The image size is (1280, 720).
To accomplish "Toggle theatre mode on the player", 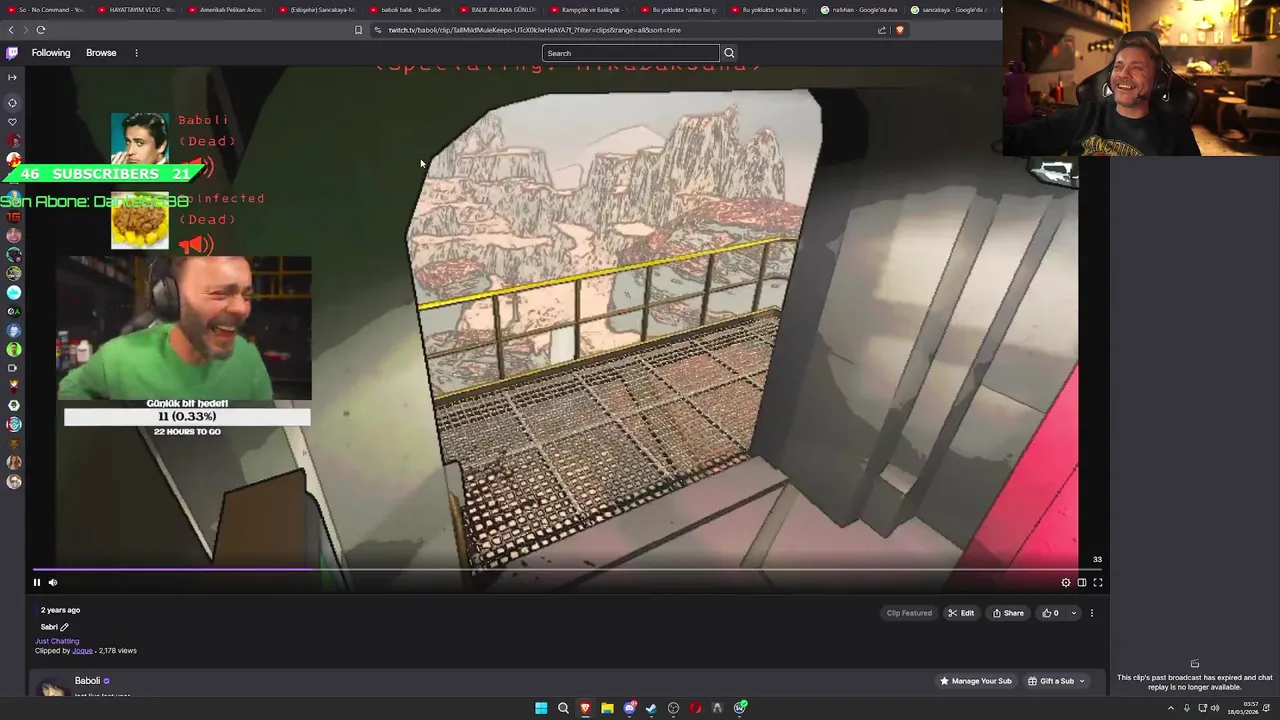I will point(1082,583).
